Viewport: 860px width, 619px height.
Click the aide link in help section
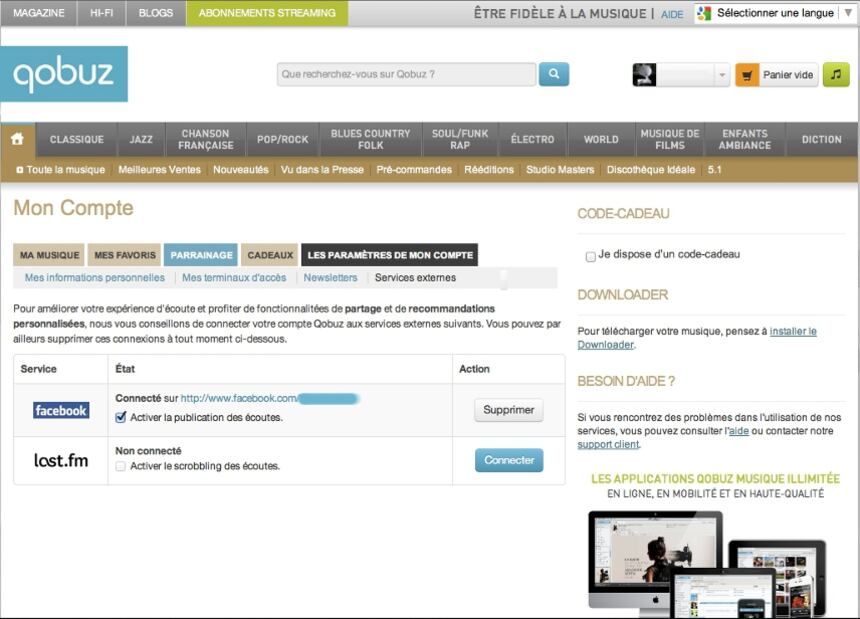(x=739, y=431)
